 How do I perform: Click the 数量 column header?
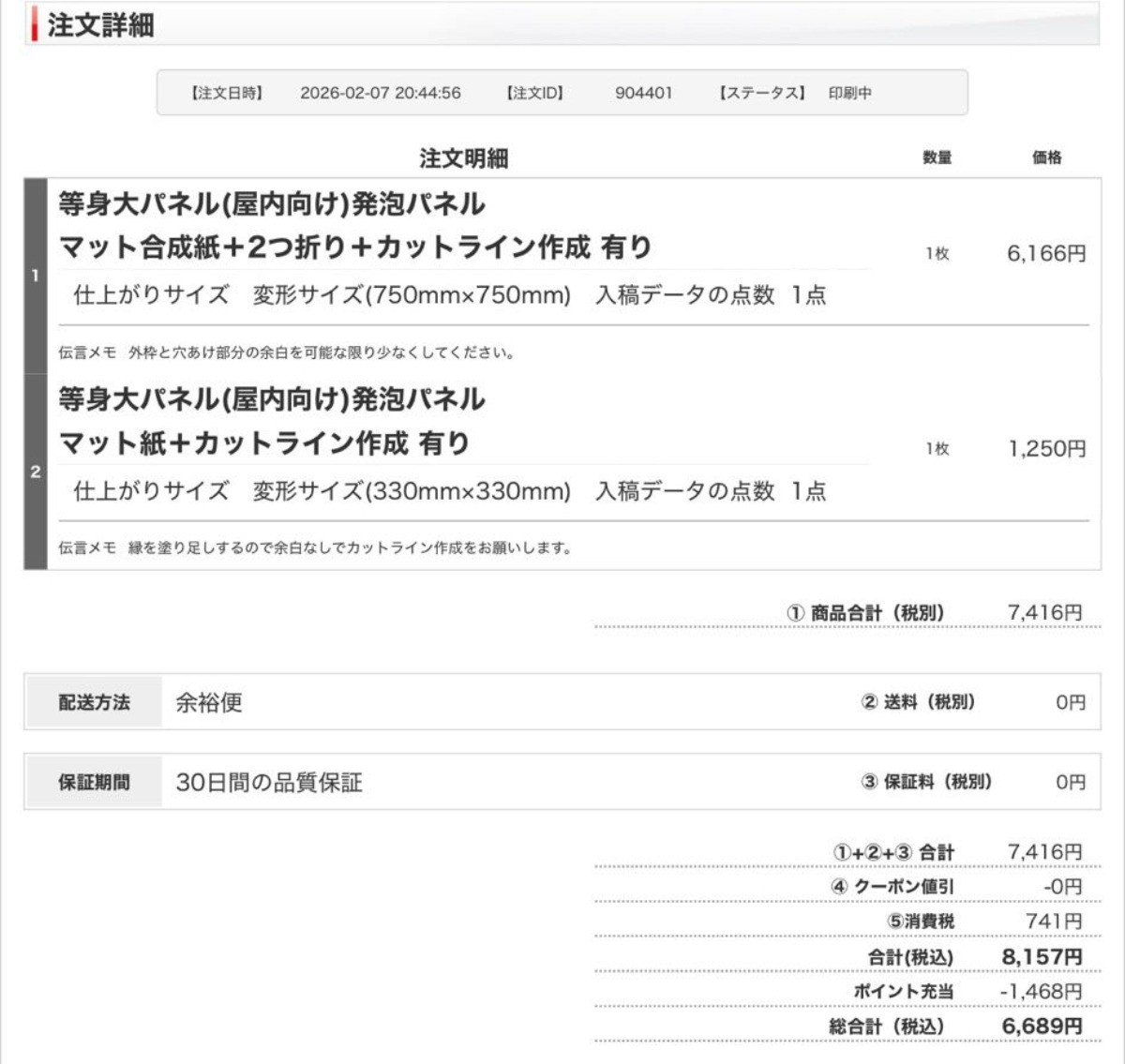point(937,157)
